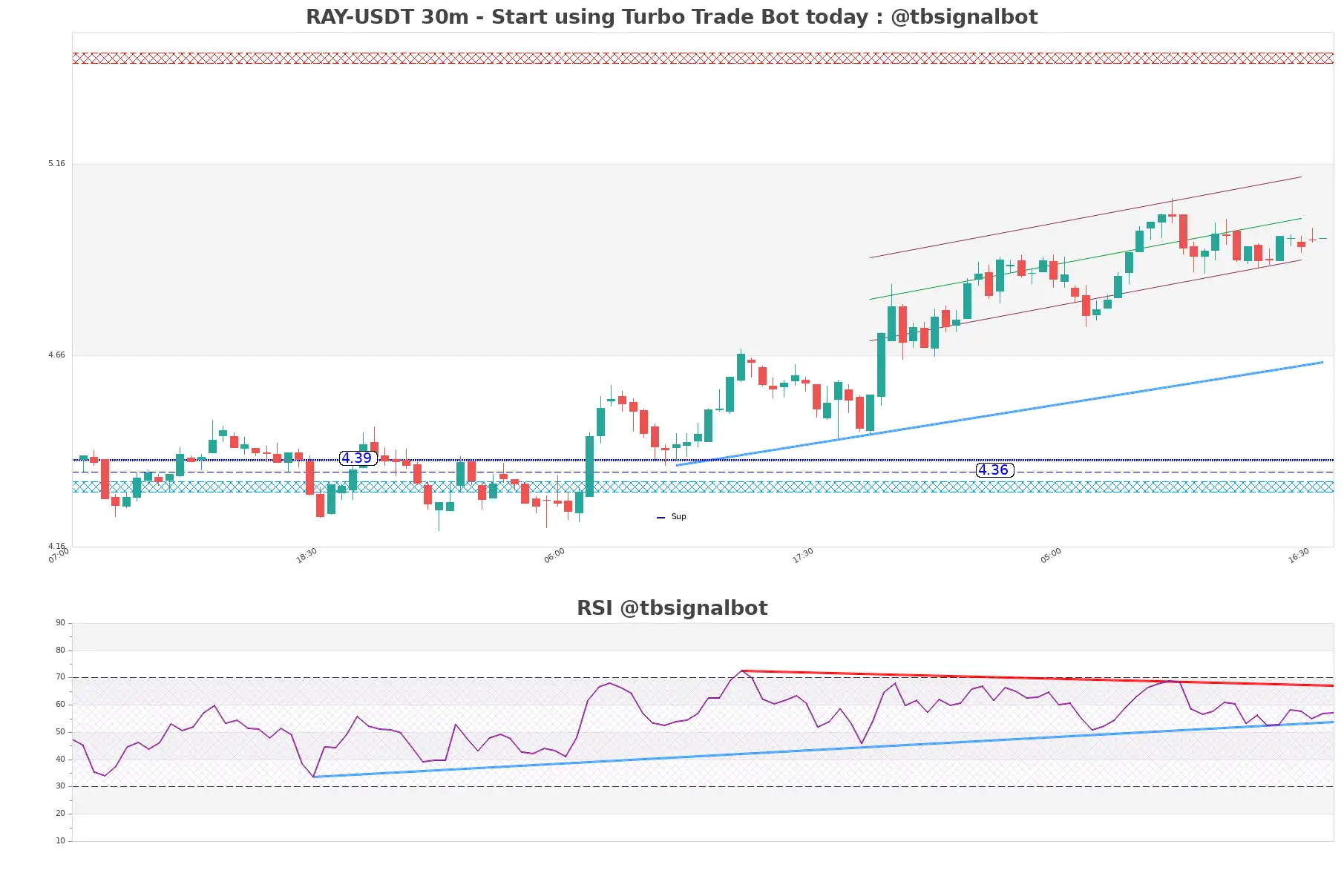Viewport: 1344px width, 896px height.
Task: Select the 4.36 price level label
Action: point(994,470)
